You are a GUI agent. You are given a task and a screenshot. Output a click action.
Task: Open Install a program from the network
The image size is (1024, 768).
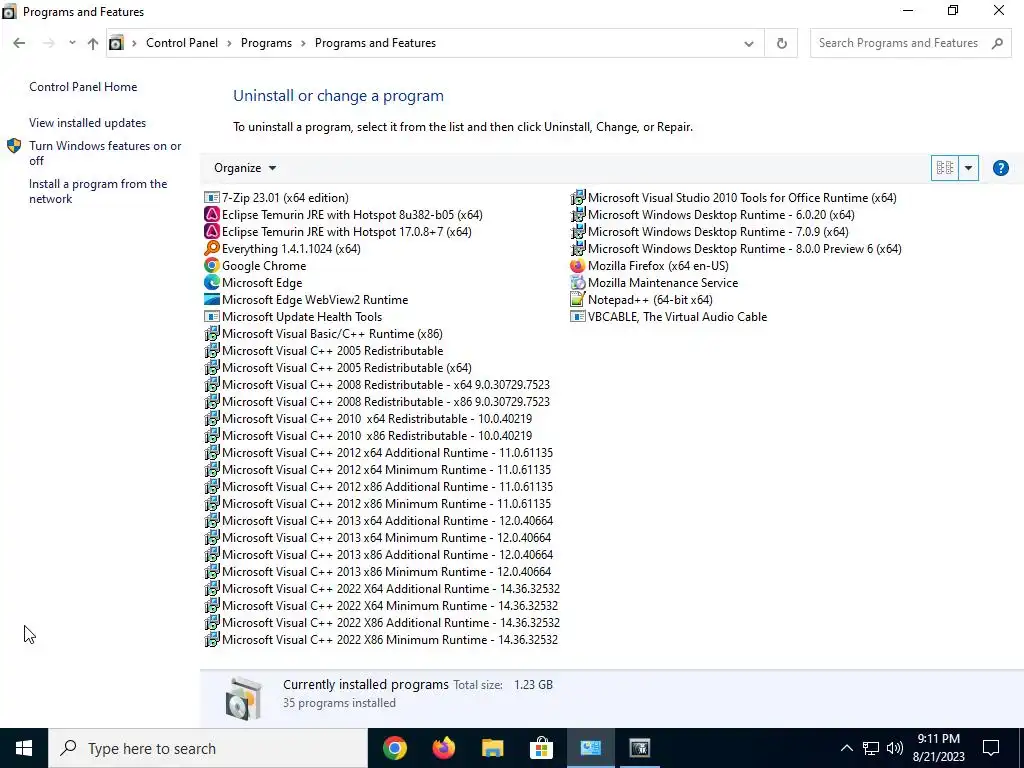tap(98, 191)
